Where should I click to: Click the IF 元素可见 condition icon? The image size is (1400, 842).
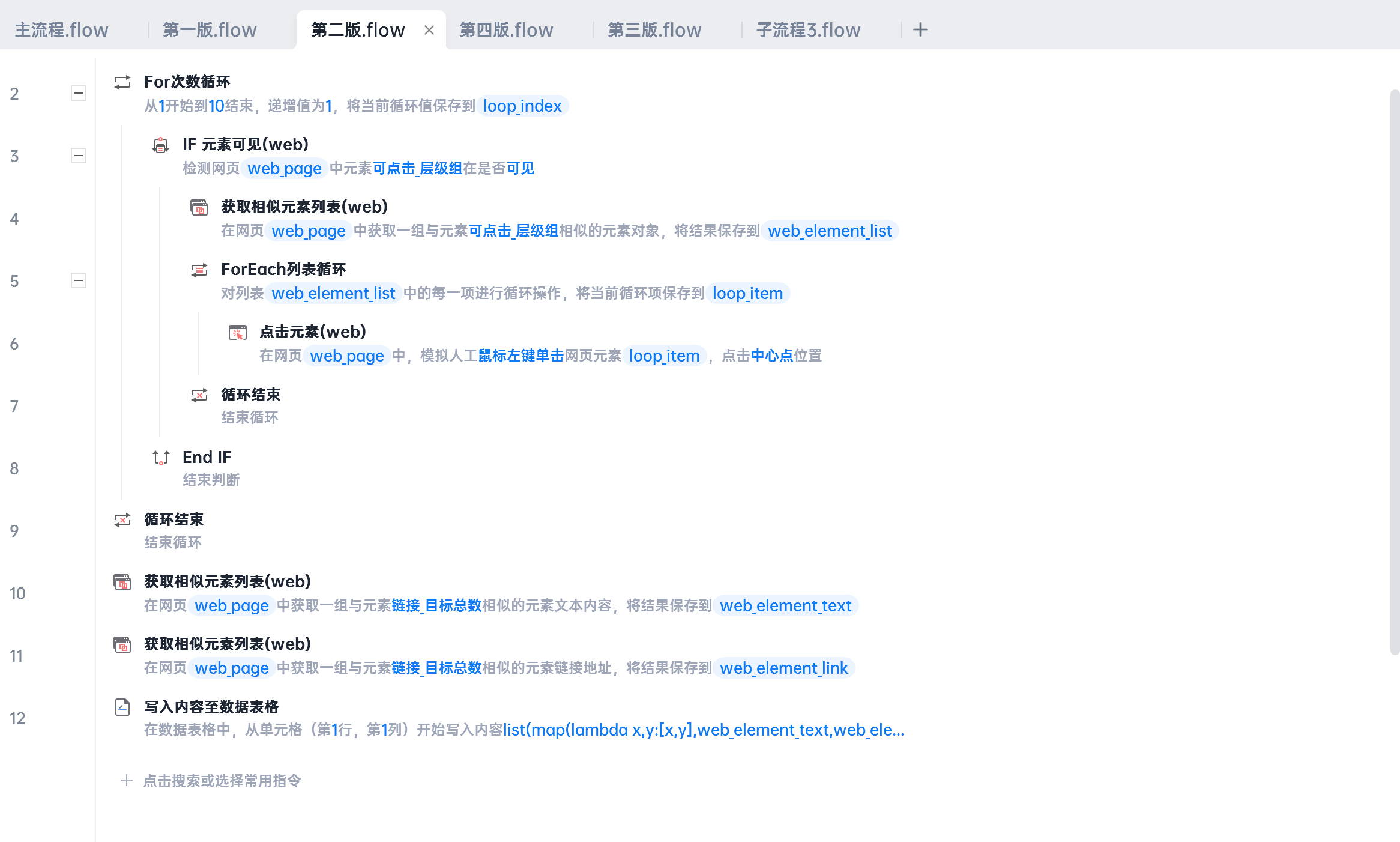click(x=161, y=145)
